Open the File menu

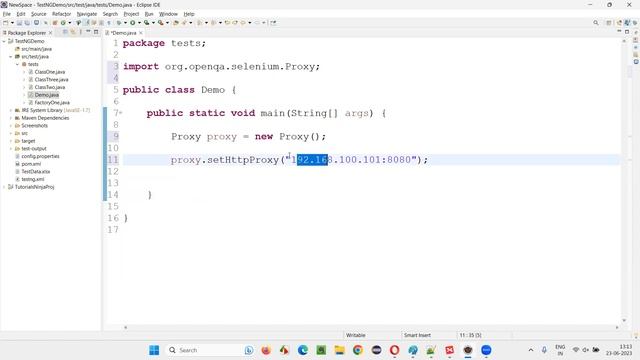tap(7, 14)
